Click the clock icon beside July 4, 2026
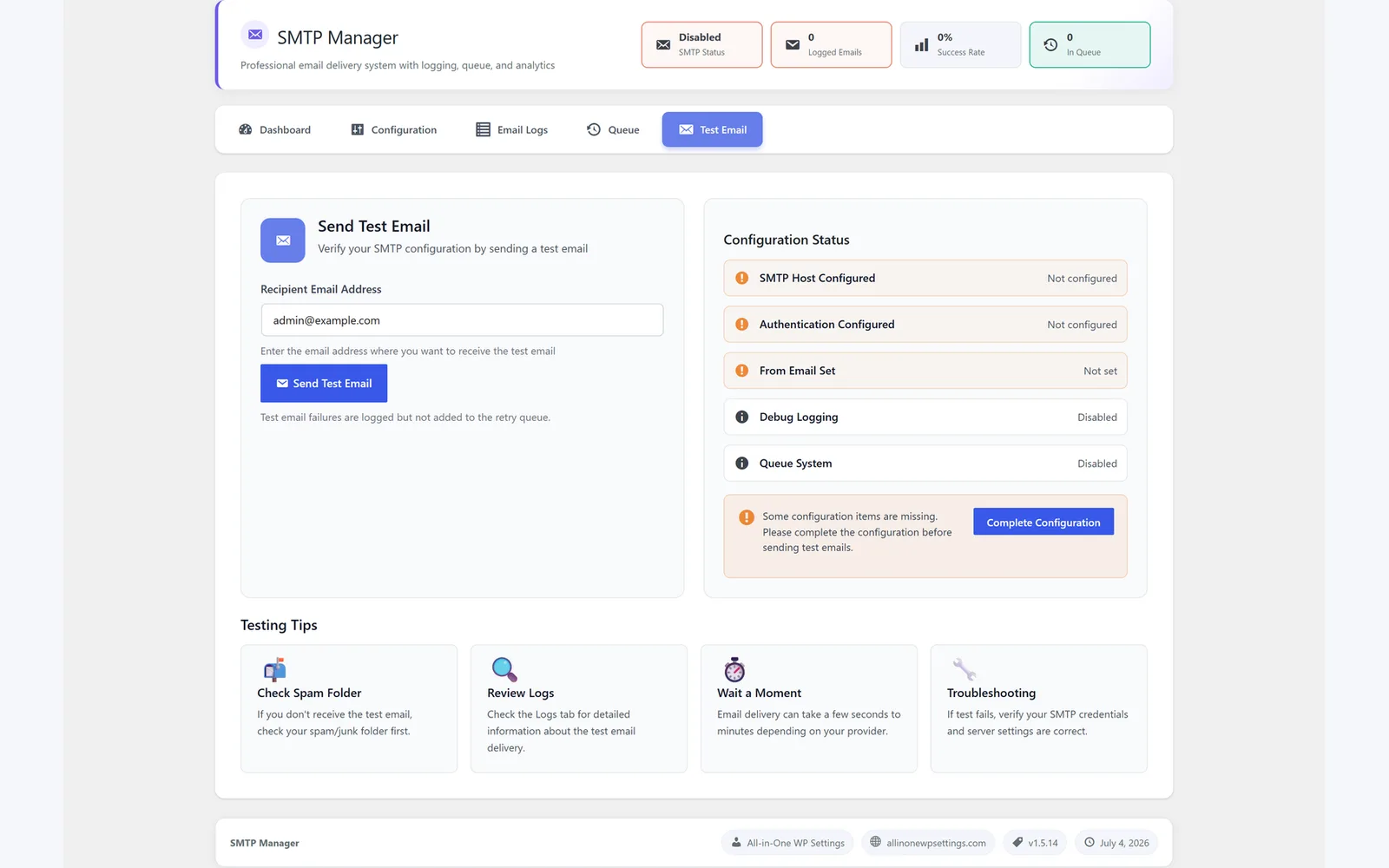This screenshot has height=868, width=1389. click(x=1089, y=842)
